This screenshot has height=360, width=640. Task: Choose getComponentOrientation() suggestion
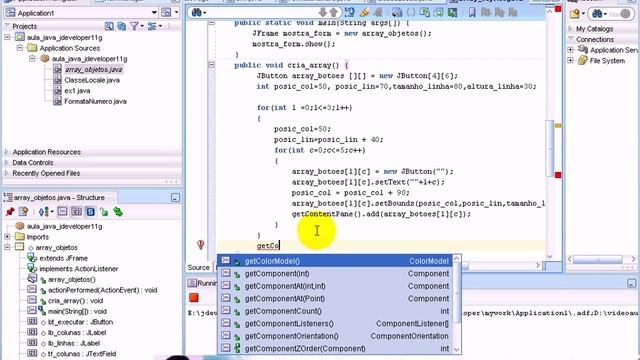[335, 336]
